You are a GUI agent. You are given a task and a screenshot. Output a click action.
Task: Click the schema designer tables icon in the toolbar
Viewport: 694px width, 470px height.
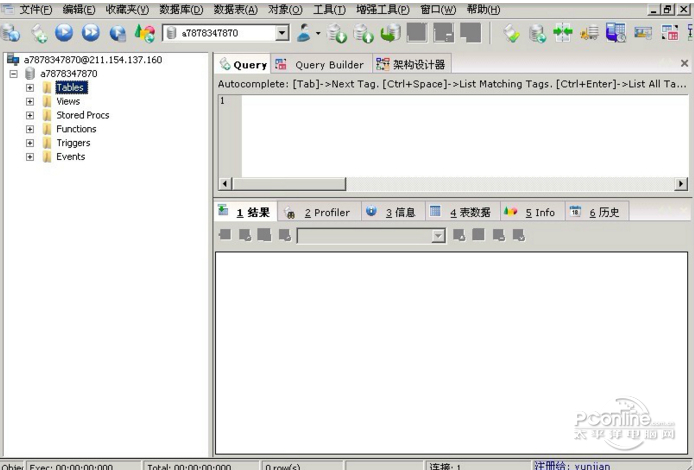(670, 33)
